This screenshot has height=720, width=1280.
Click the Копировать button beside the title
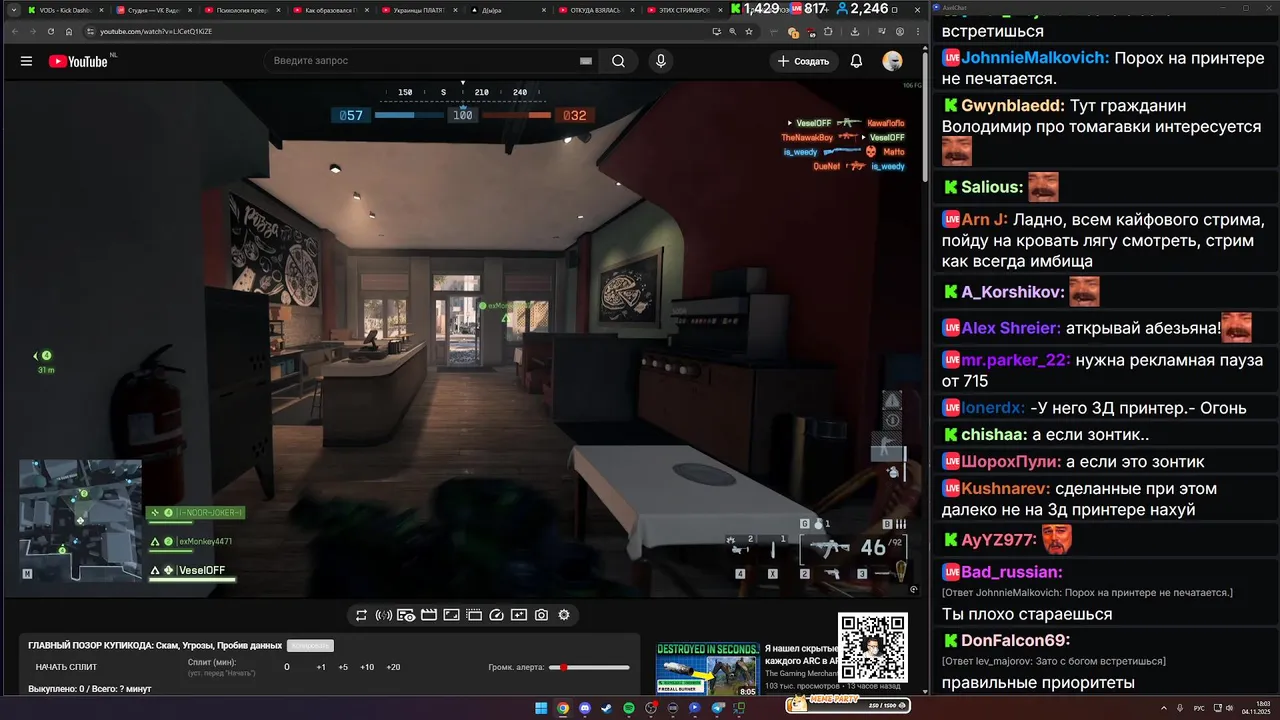tap(310, 646)
